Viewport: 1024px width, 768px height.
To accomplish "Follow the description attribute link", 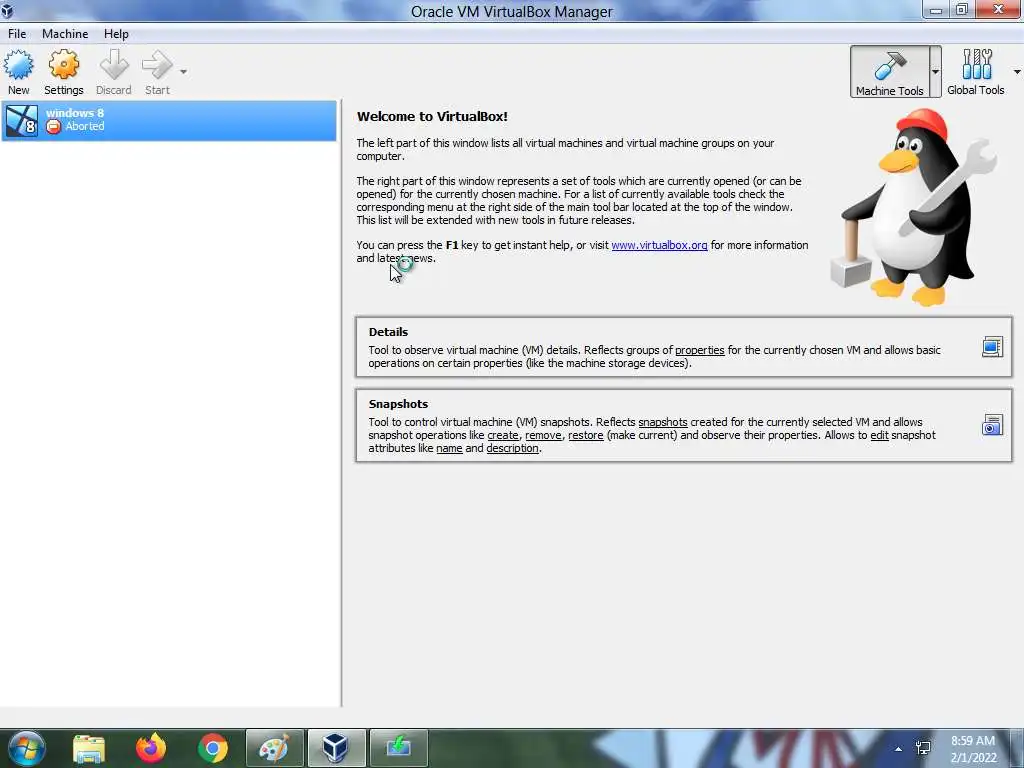I will (513, 448).
